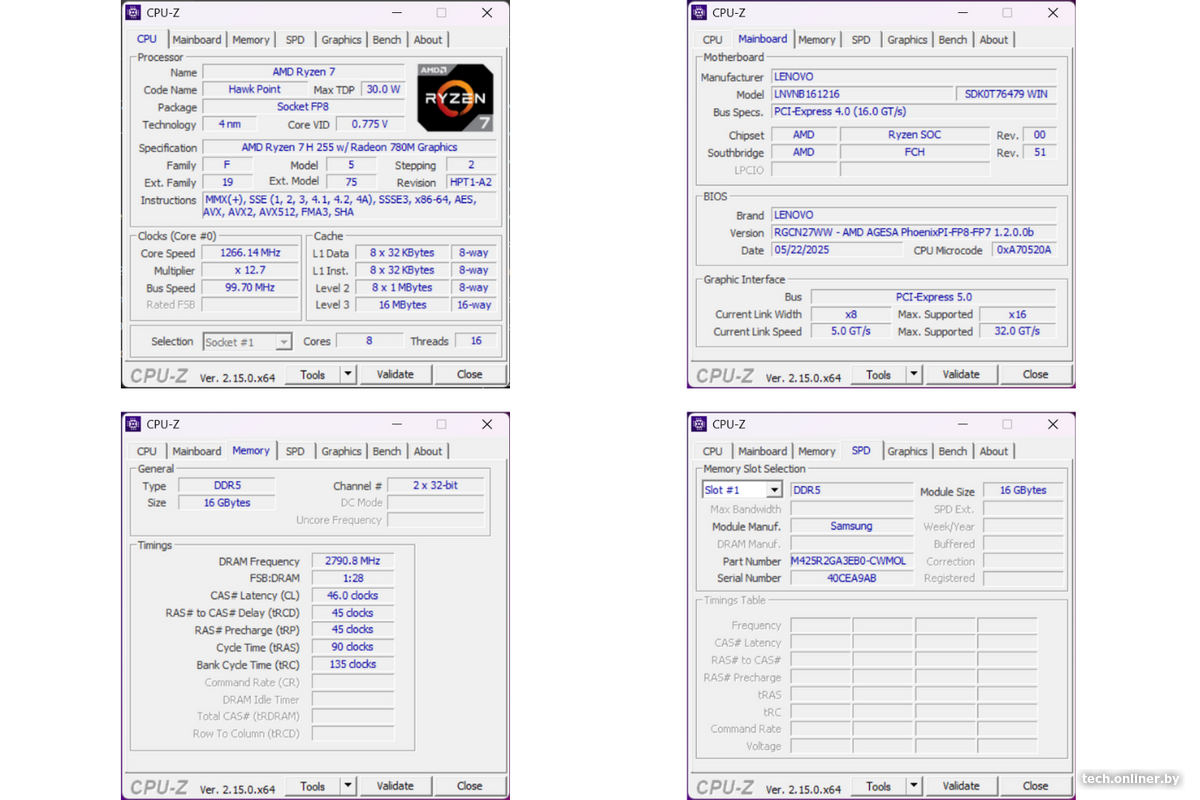Click the CPU-Z title bar icon in the CPU tab window
Screen dimensions: 1200x800
coord(133,13)
